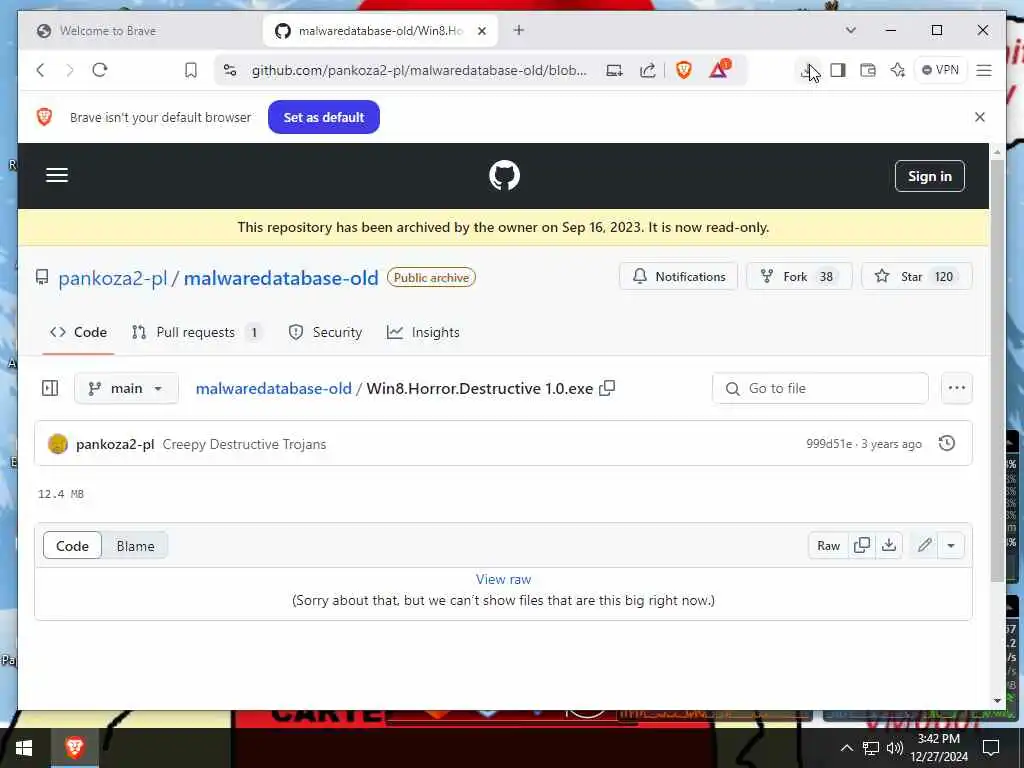
Task: Open the tab search dropdown chevron
Action: 850,30
